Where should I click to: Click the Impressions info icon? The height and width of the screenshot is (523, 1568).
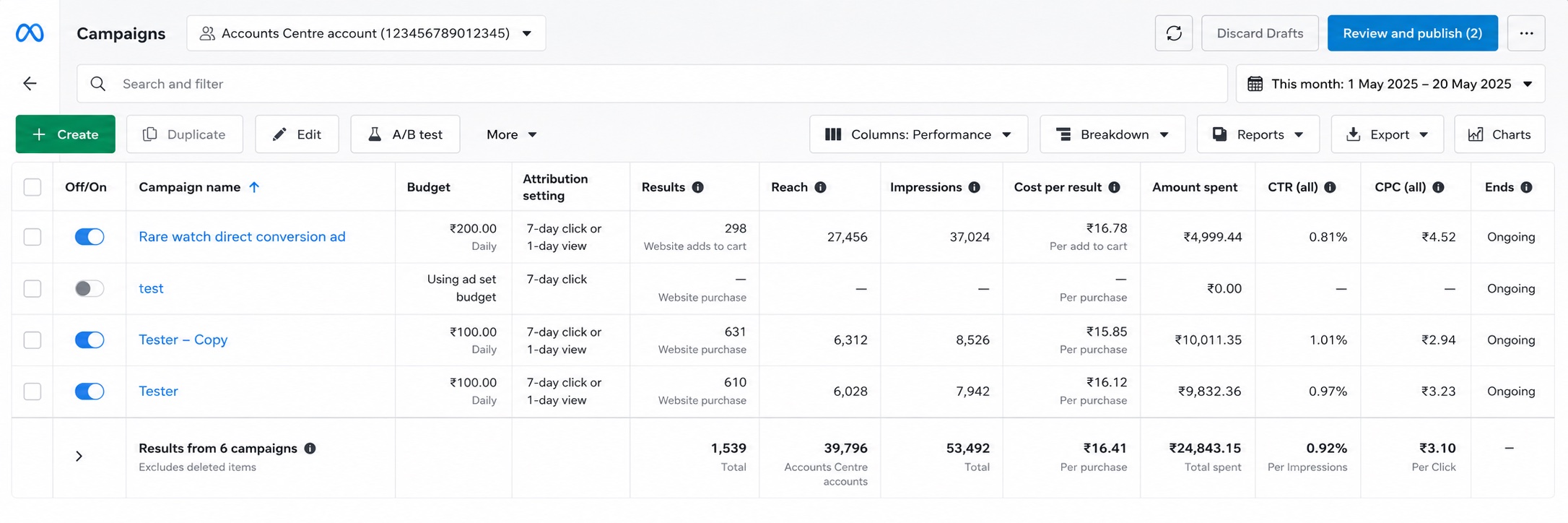(974, 187)
